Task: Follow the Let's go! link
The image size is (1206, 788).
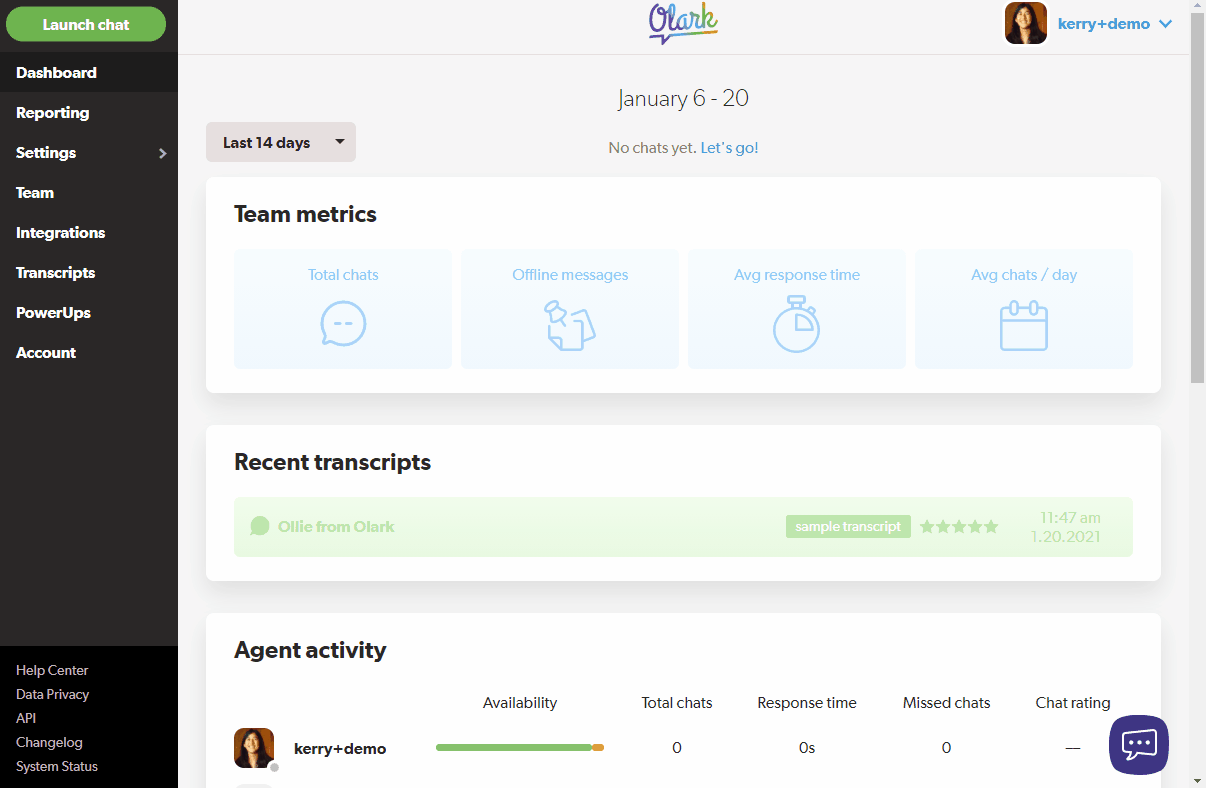Action: click(729, 148)
